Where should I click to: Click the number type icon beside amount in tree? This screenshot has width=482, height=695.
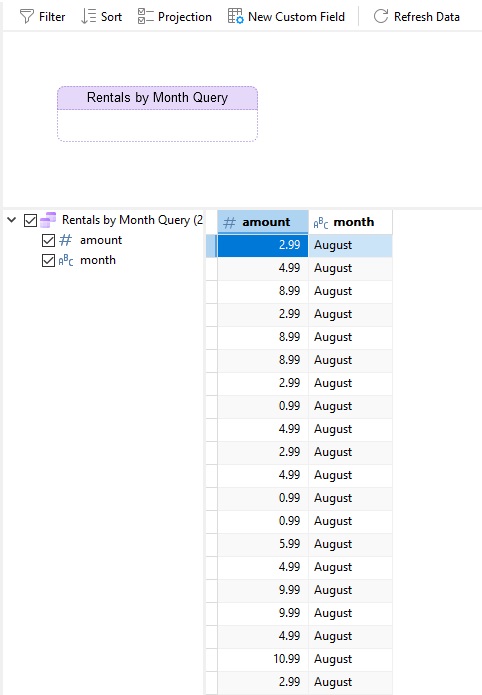click(x=66, y=240)
